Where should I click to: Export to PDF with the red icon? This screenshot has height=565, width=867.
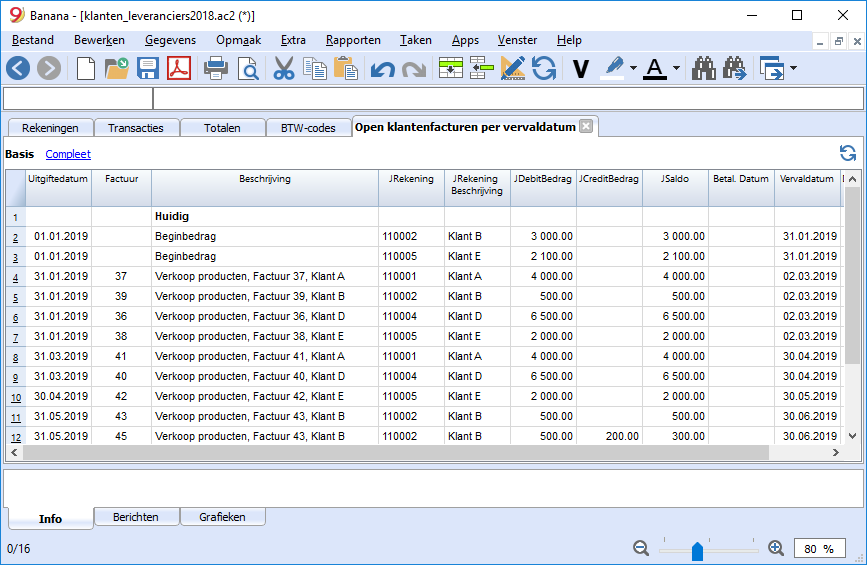tap(179, 69)
